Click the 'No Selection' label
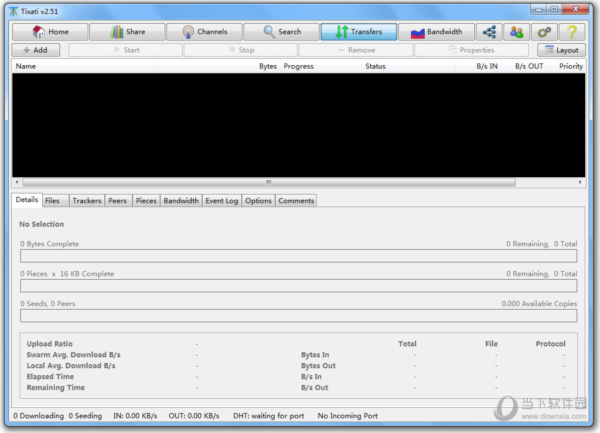Image resolution: width=600 pixels, height=433 pixels. 42,224
